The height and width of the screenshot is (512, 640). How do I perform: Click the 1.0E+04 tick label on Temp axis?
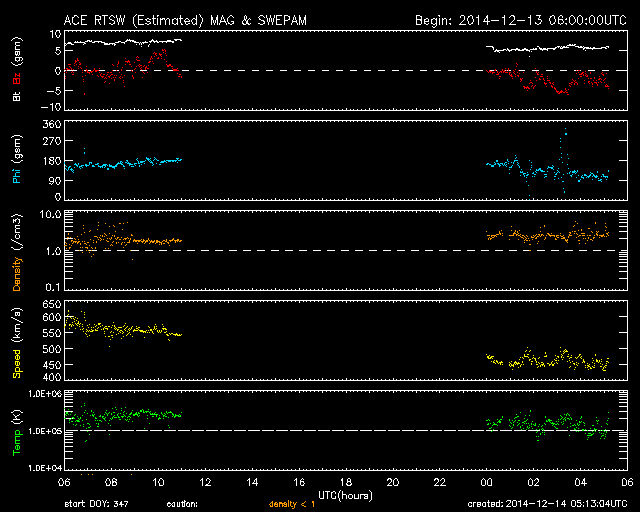tap(44, 468)
